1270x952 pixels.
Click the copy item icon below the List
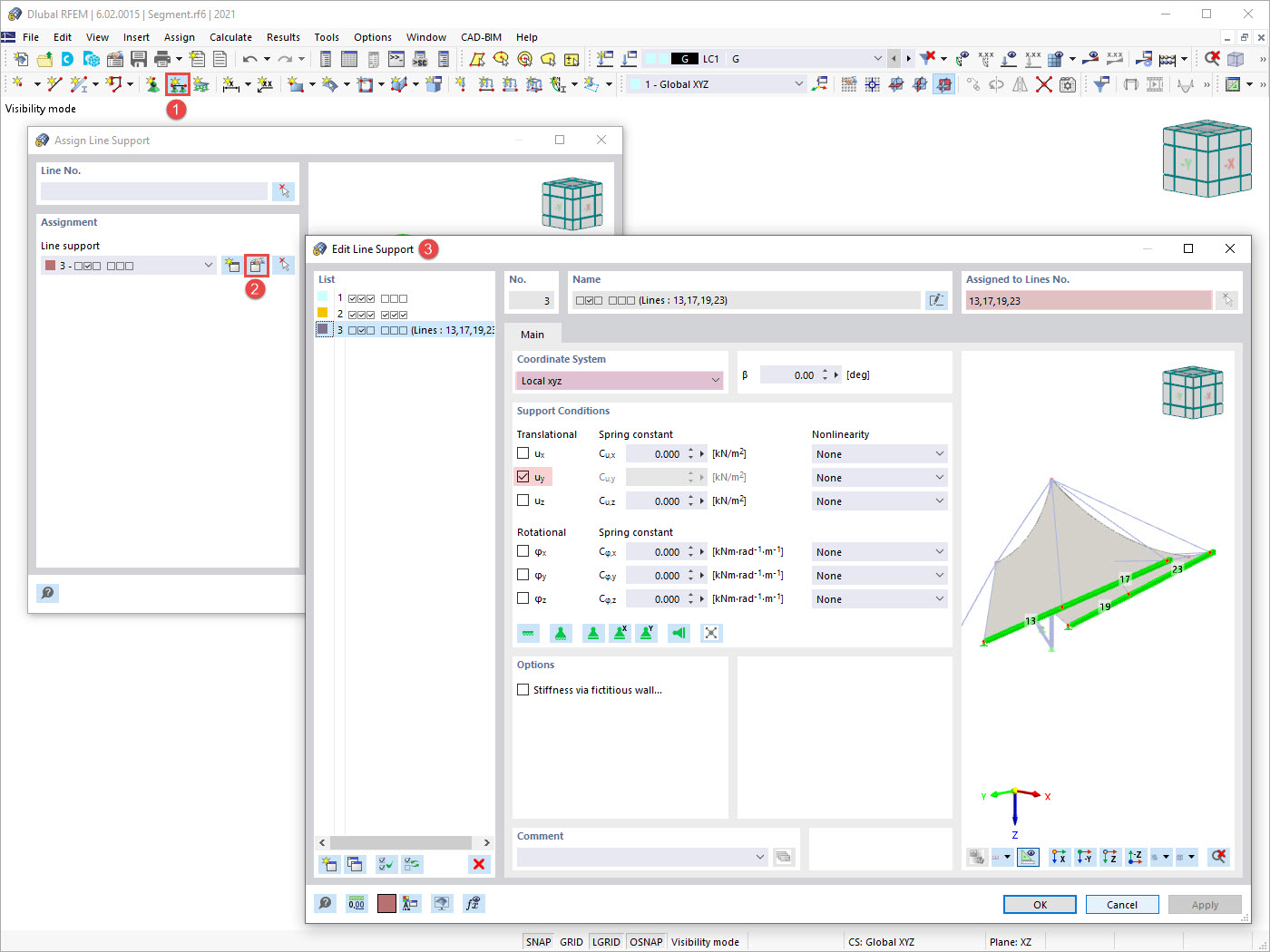pos(355,864)
